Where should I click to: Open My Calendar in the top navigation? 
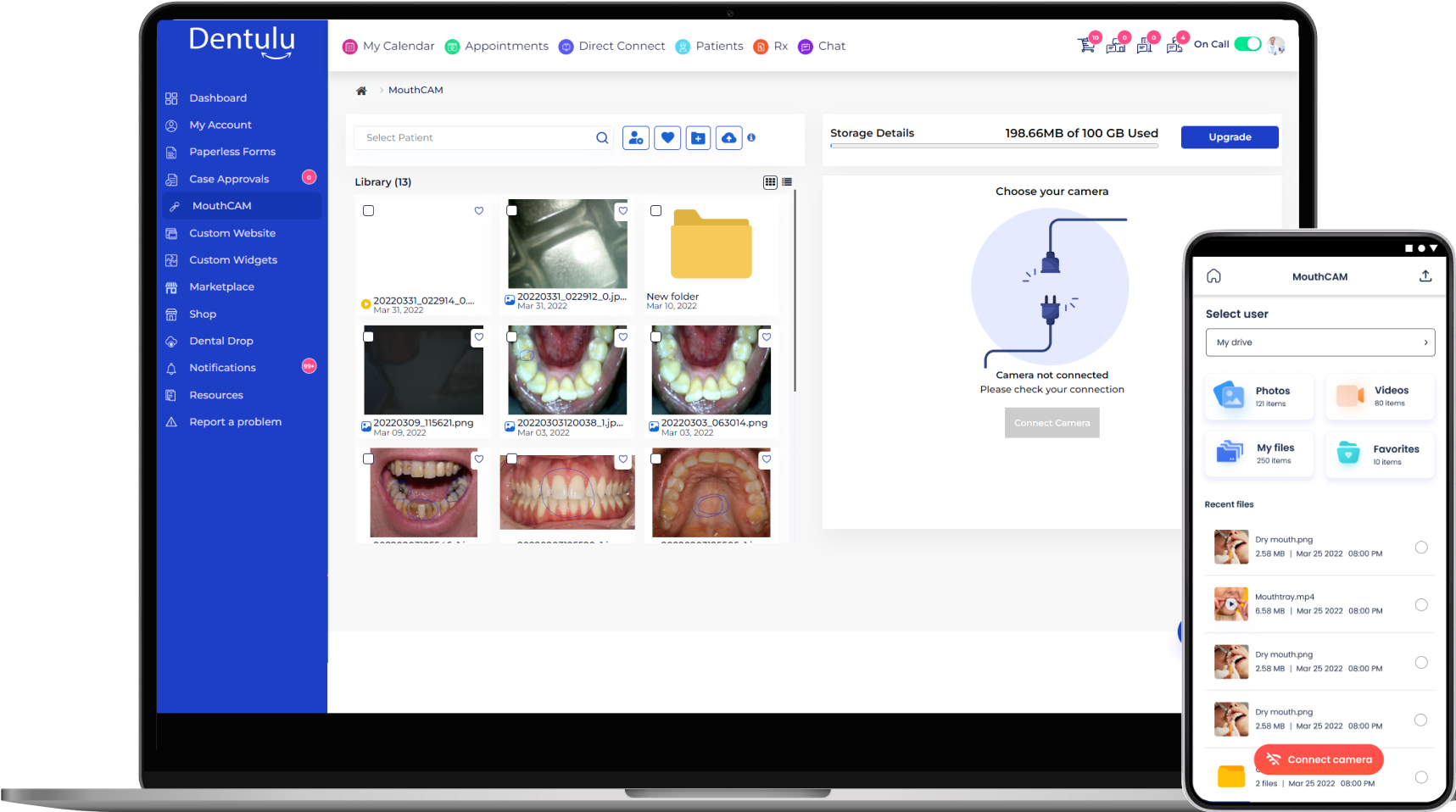[x=388, y=47]
